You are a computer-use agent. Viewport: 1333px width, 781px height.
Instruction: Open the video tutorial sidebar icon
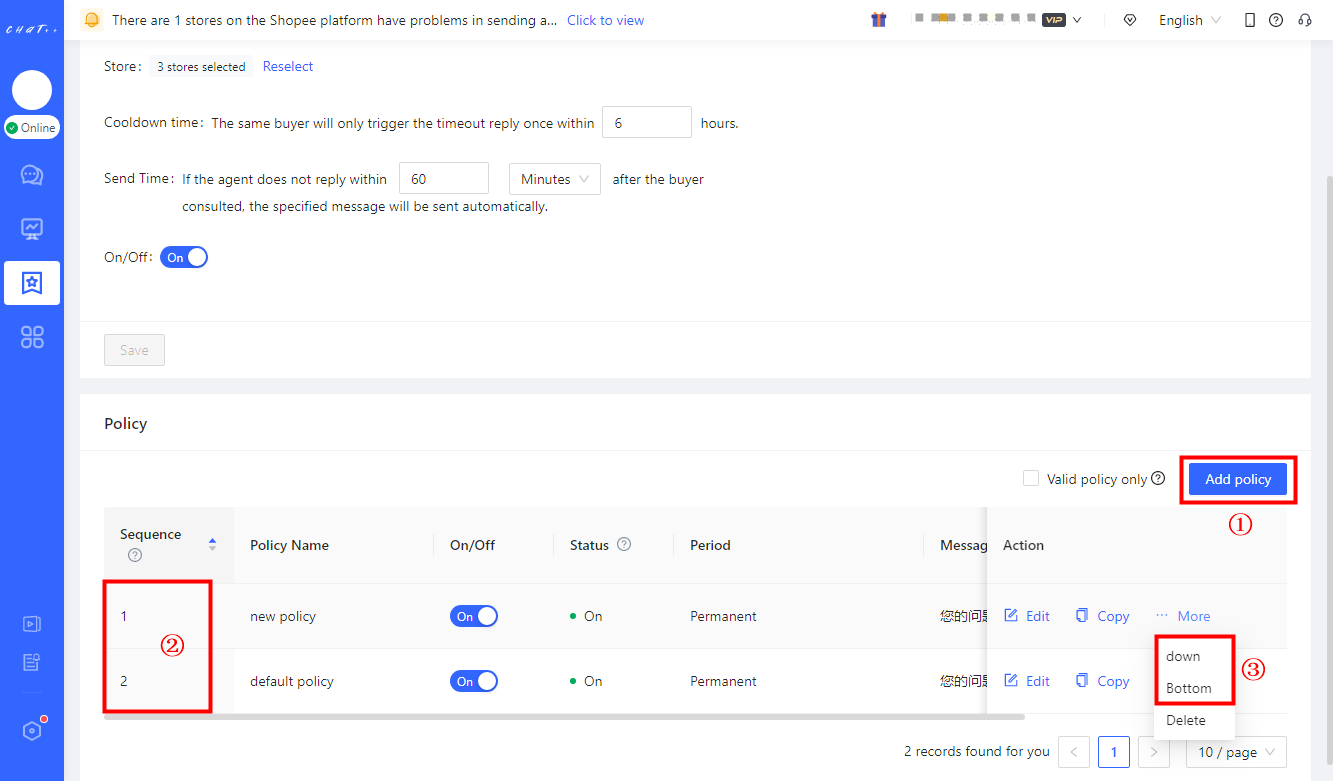coord(32,624)
